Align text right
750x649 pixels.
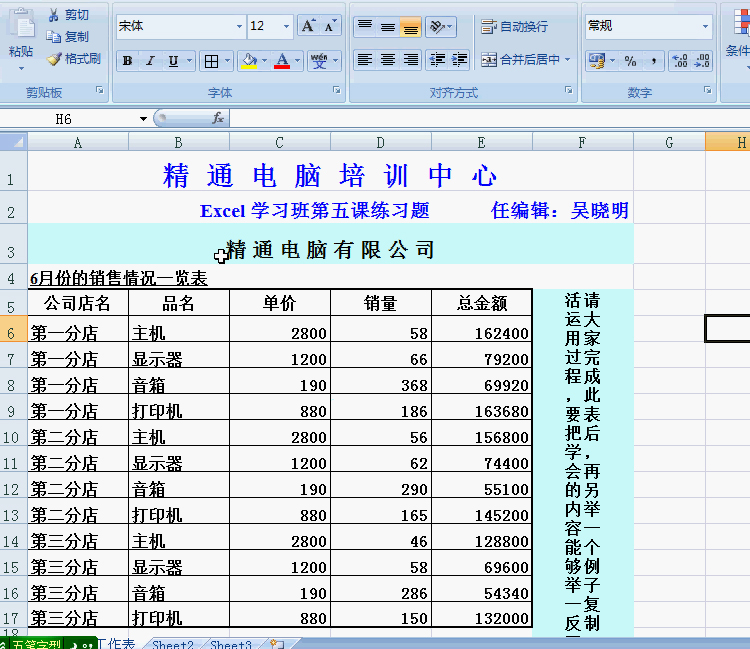pyautogui.click(x=410, y=60)
